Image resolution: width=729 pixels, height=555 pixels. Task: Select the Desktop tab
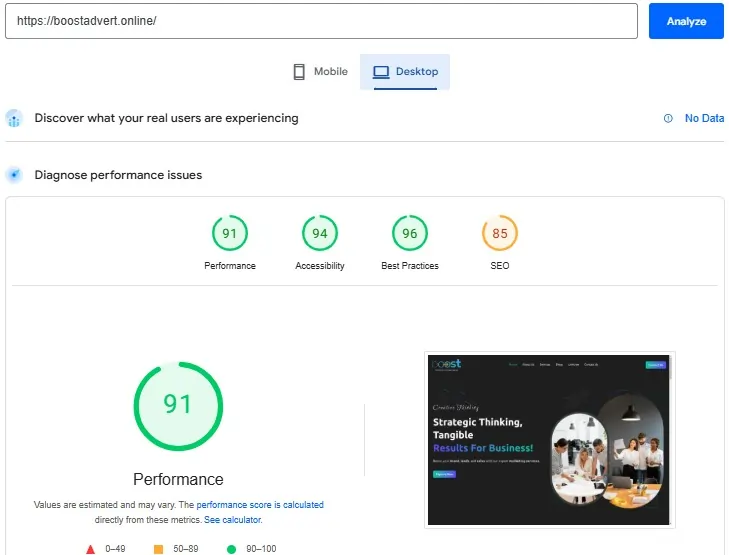(405, 72)
